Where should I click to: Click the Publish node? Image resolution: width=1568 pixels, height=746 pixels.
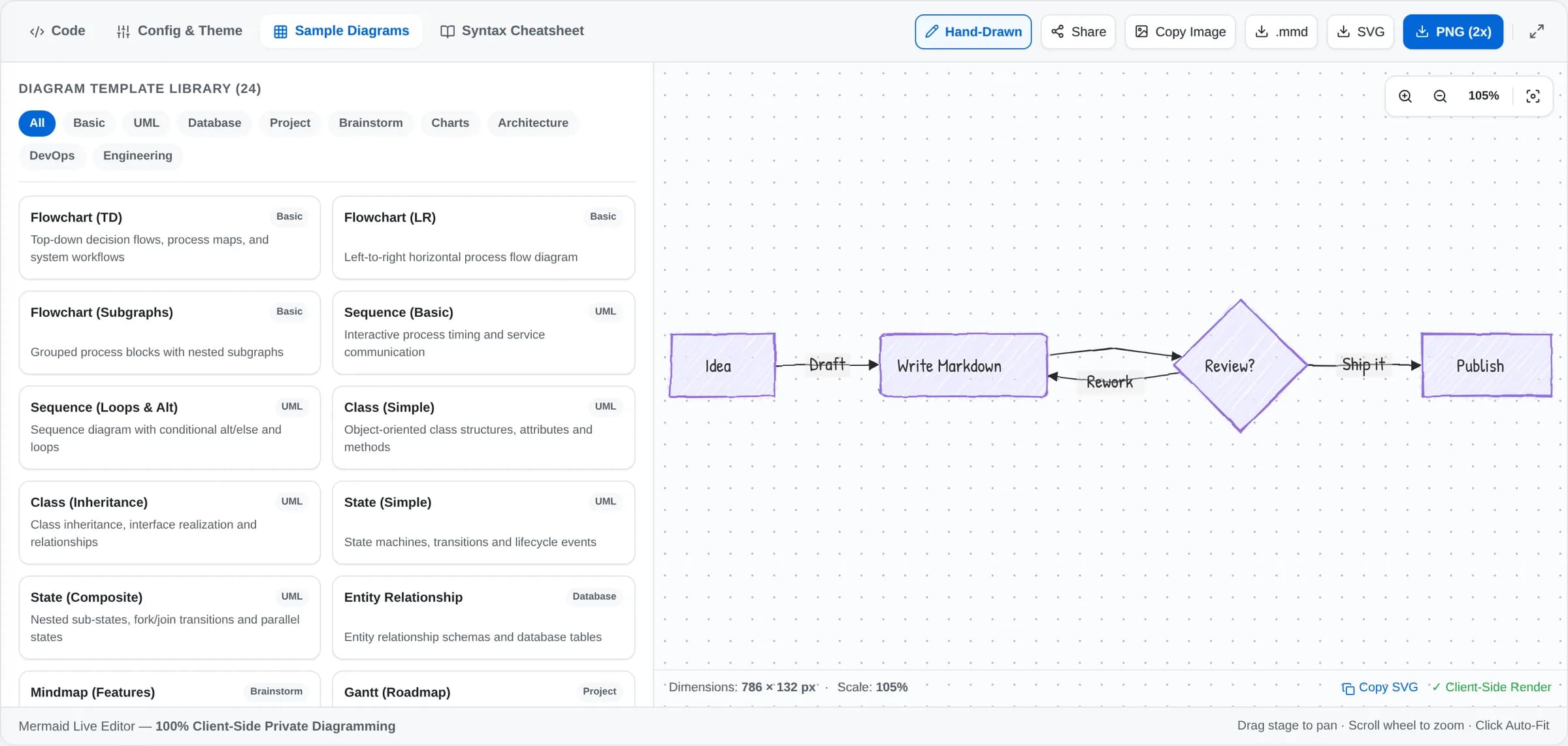(1486, 365)
